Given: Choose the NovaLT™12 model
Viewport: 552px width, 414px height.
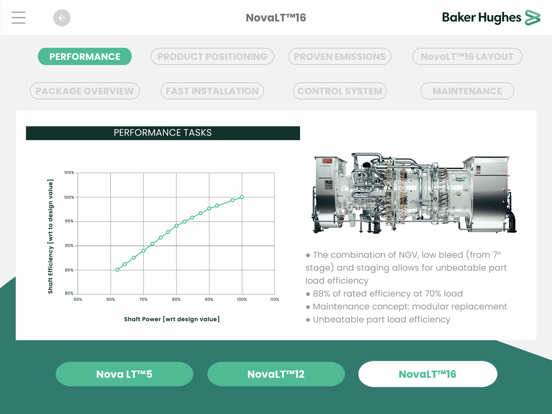Looking at the screenshot, I should tap(276, 374).
